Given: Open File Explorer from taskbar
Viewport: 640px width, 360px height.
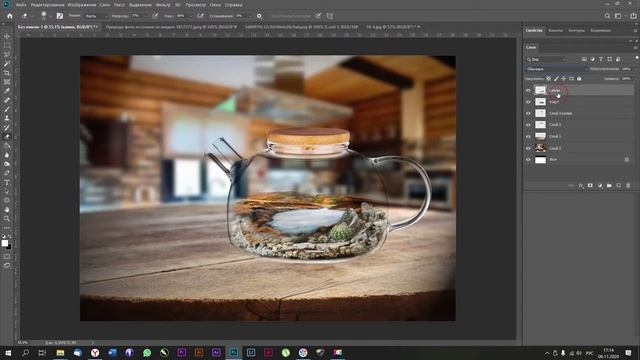Looking at the screenshot, I should tap(60, 353).
